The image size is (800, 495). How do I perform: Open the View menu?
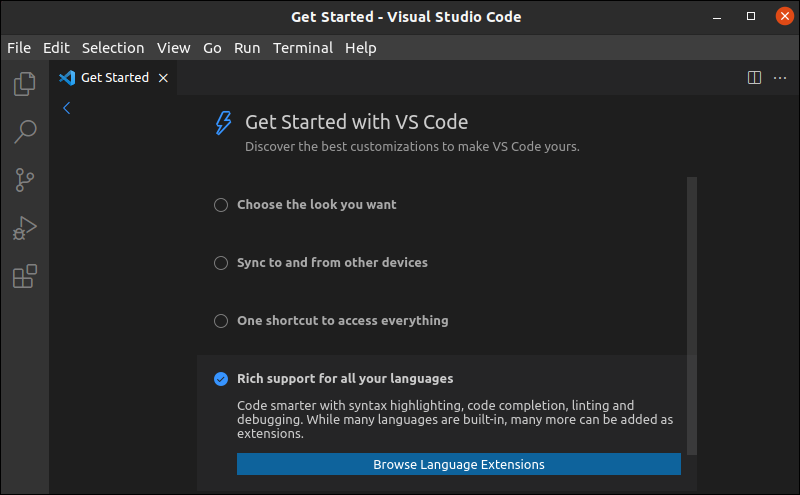(173, 48)
